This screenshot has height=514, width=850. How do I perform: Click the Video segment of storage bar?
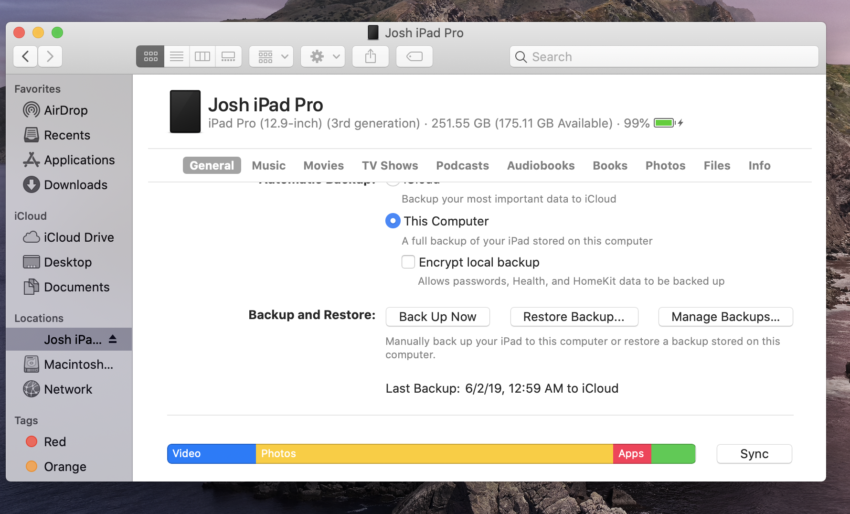click(x=211, y=454)
